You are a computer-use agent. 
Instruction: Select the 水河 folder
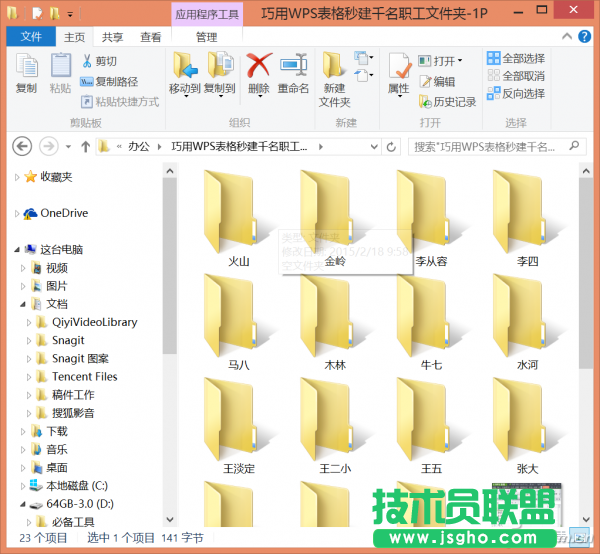tap(527, 322)
